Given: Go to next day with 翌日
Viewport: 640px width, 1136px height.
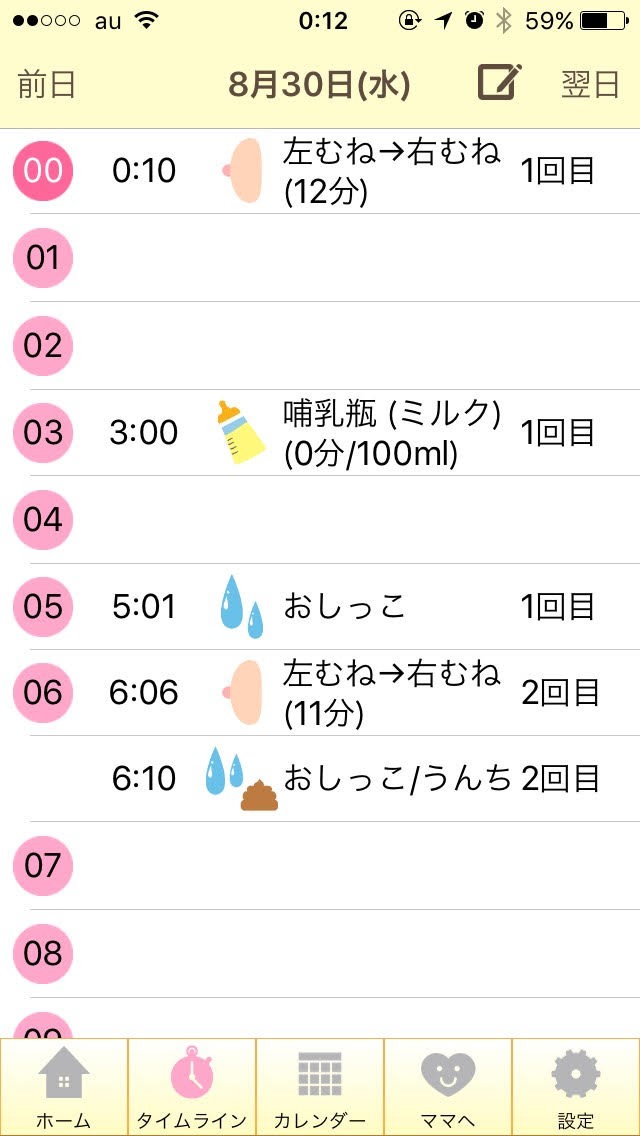Looking at the screenshot, I should pos(590,85).
